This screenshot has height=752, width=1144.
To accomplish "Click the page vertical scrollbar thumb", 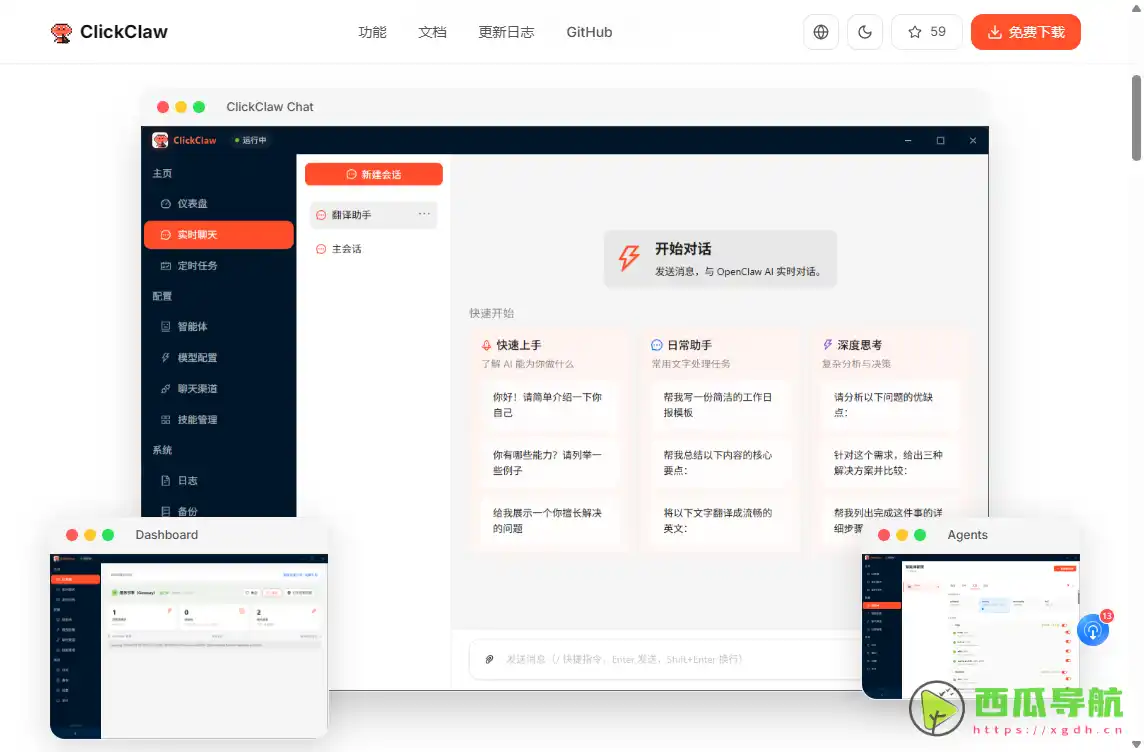I will click(1136, 117).
